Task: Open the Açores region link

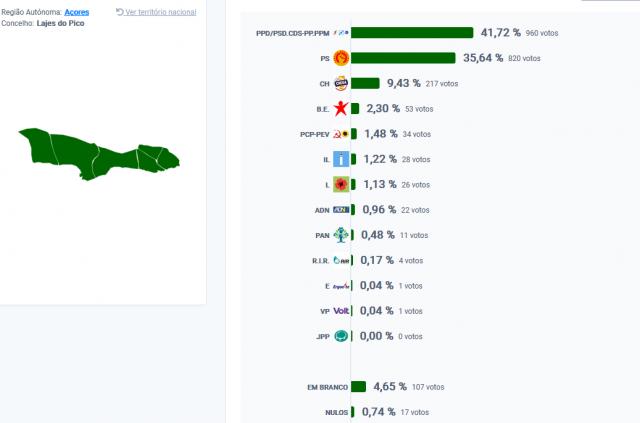Action: click(77, 12)
